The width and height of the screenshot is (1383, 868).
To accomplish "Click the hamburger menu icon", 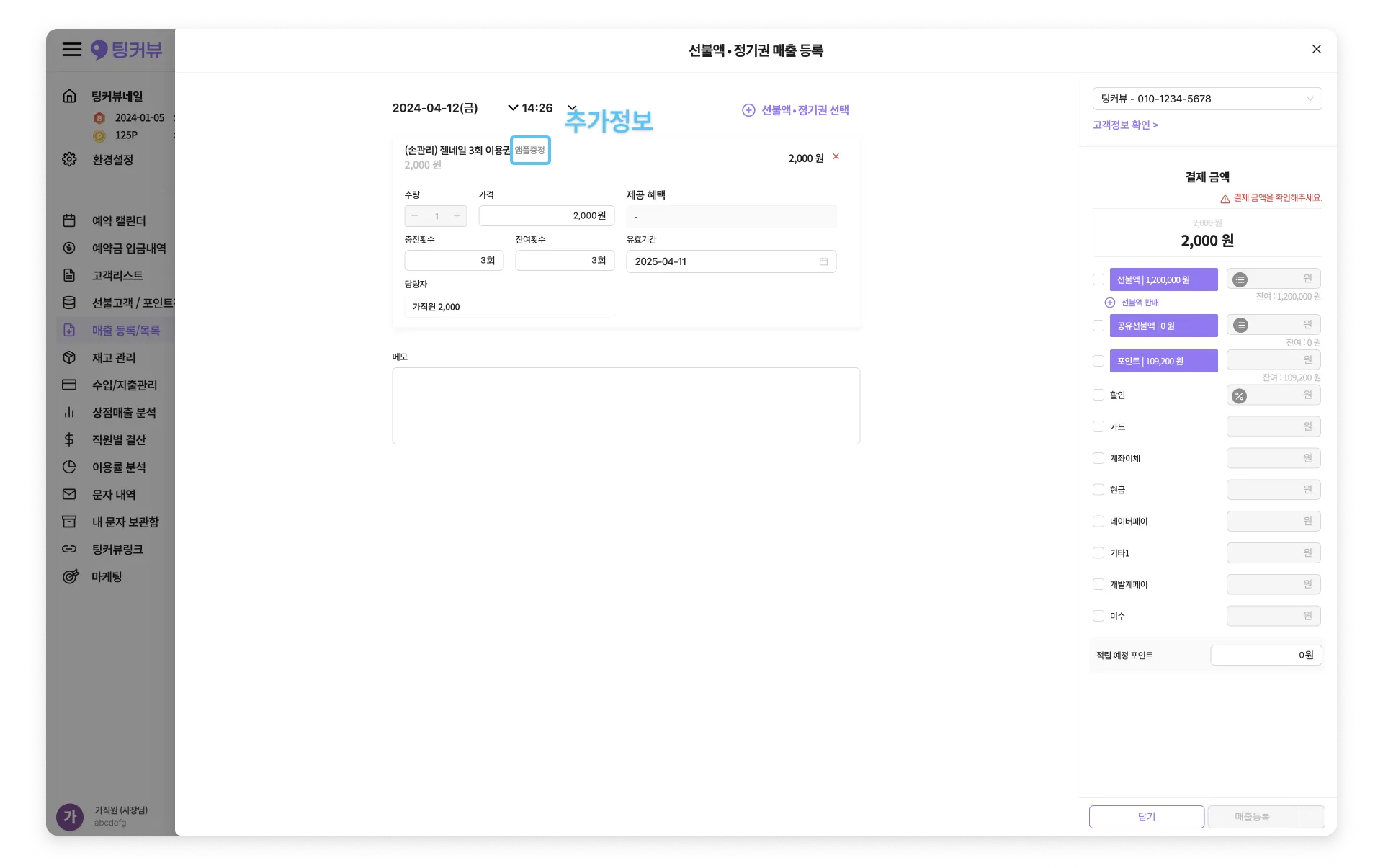I will 71,50.
